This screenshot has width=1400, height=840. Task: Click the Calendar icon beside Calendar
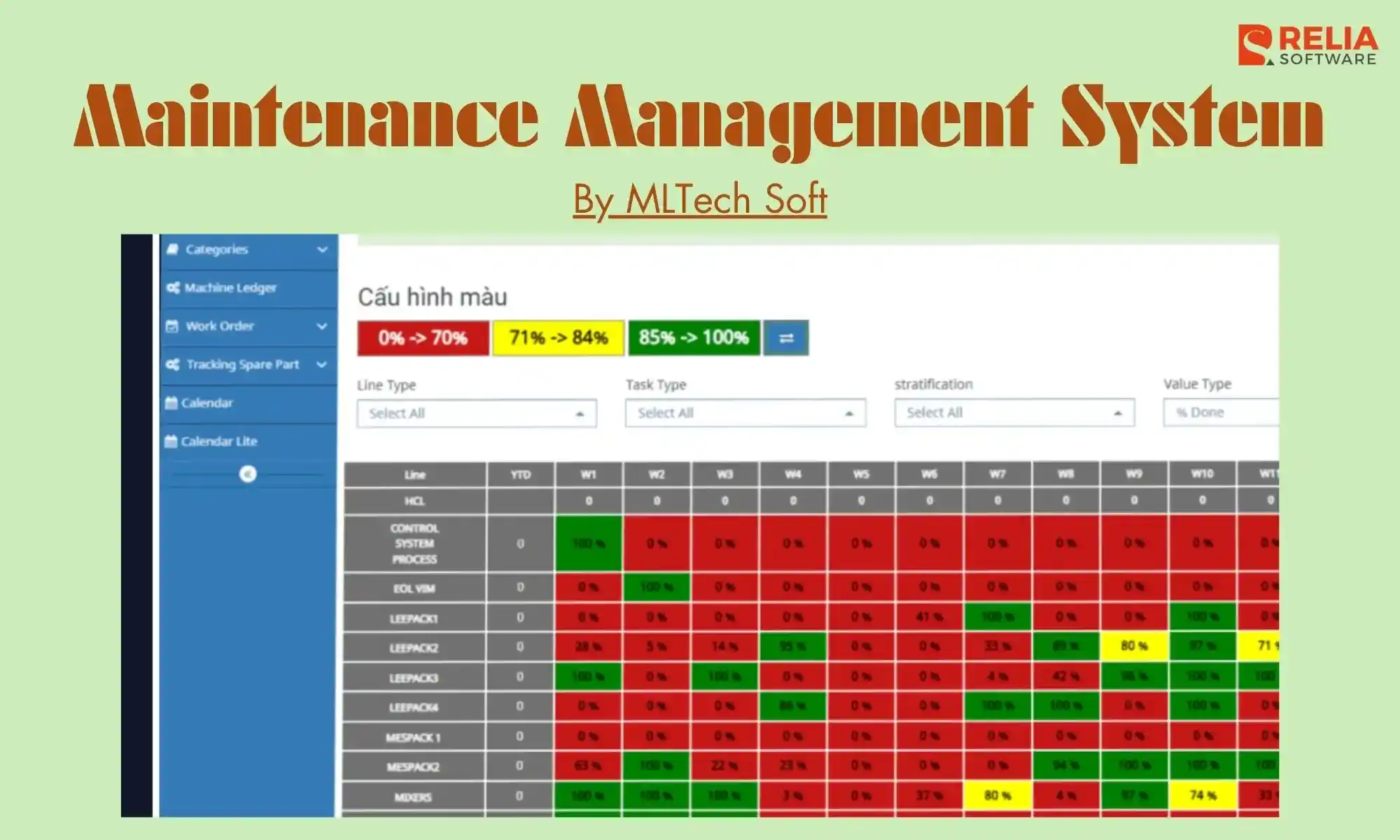click(x=171, y=403)
